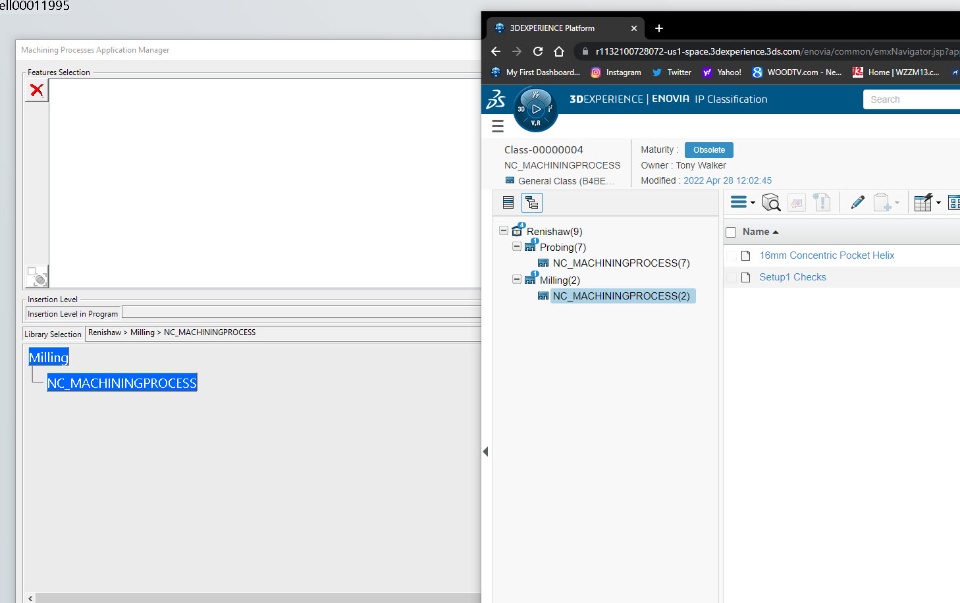Select the Milling(2) tree label
Viewport: 960px width, 603px height.
point(560,280)
